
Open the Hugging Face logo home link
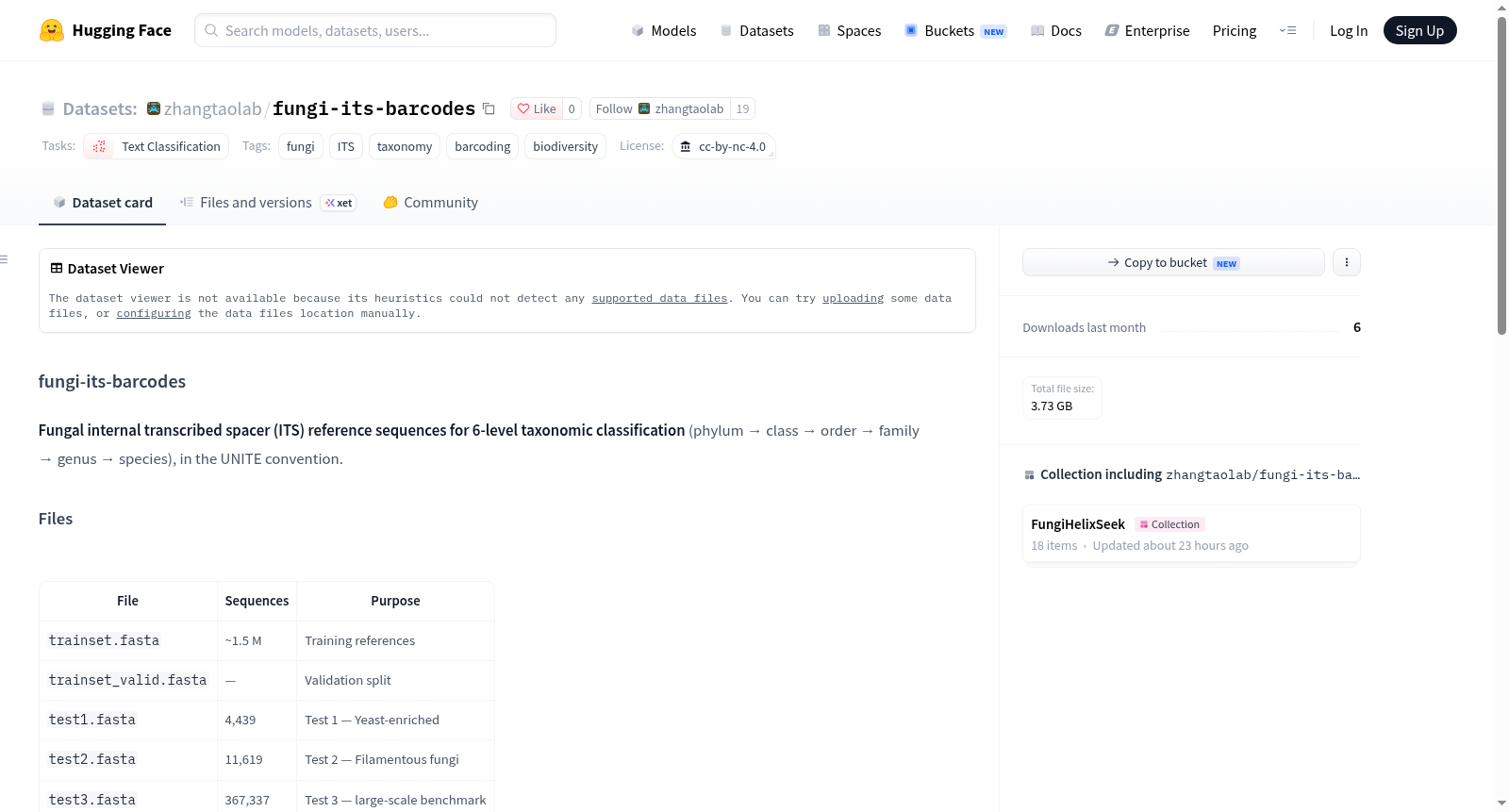pos(106,30)
